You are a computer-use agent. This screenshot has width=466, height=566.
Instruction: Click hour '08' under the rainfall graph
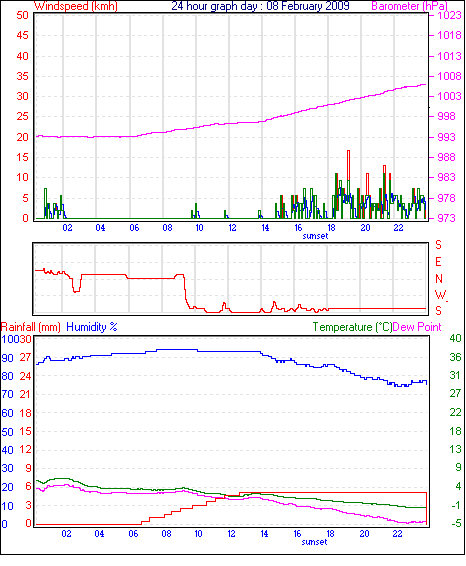pos(166,534)
